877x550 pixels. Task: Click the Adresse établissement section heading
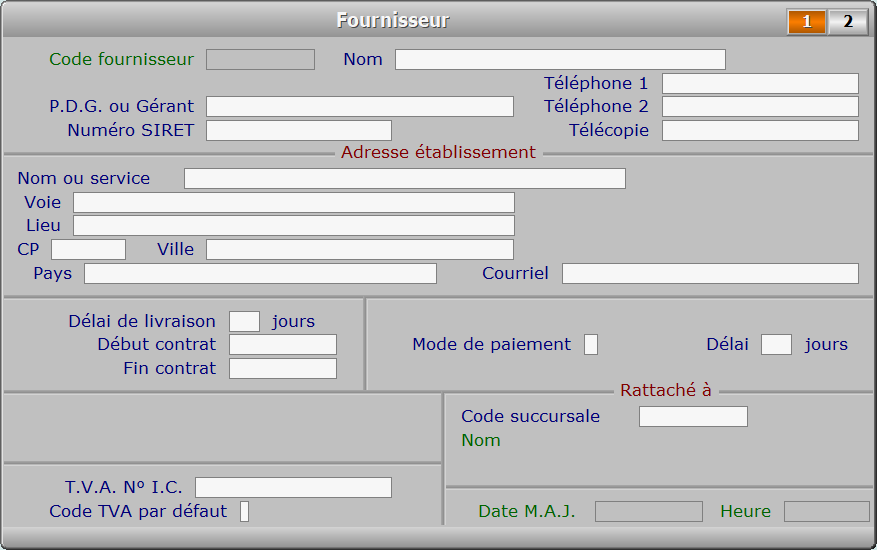pyautogui.click(x=438, y=152)
